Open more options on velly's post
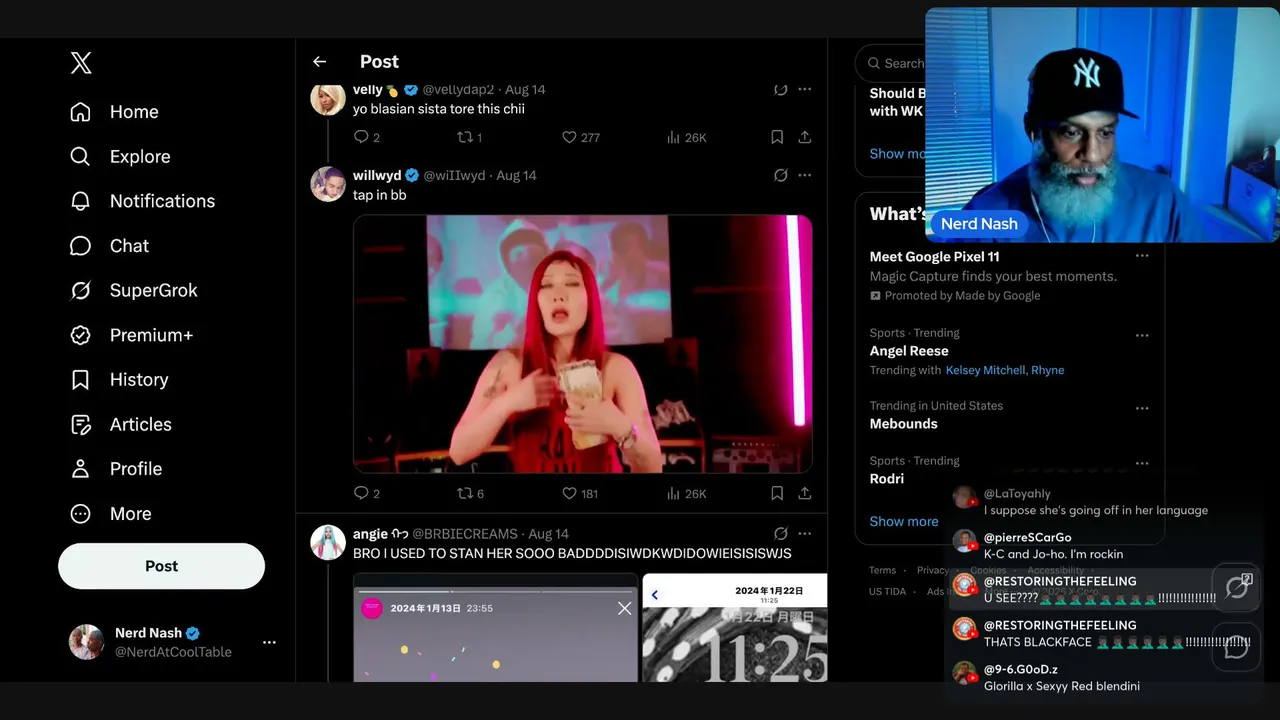The height and width of the screenshot is (720, 1280). coord(804,89)
